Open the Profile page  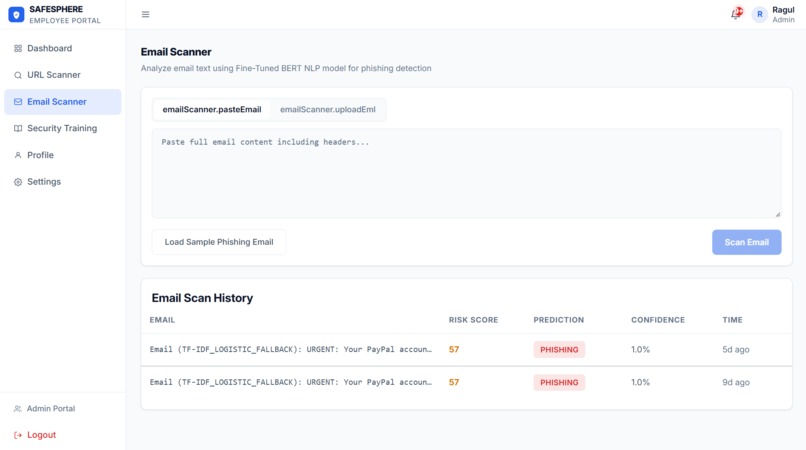(x=63, y=155)
